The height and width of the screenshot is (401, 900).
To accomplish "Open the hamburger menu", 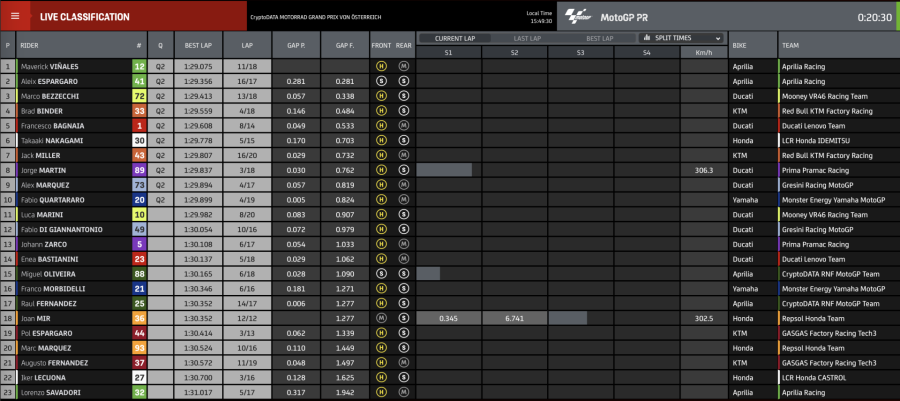I will pyautogui.click(x=15, y=16).
